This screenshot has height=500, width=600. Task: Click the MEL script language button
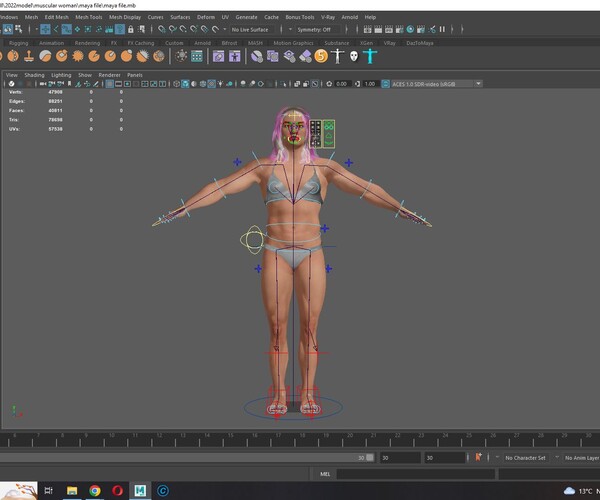point(325,474)
